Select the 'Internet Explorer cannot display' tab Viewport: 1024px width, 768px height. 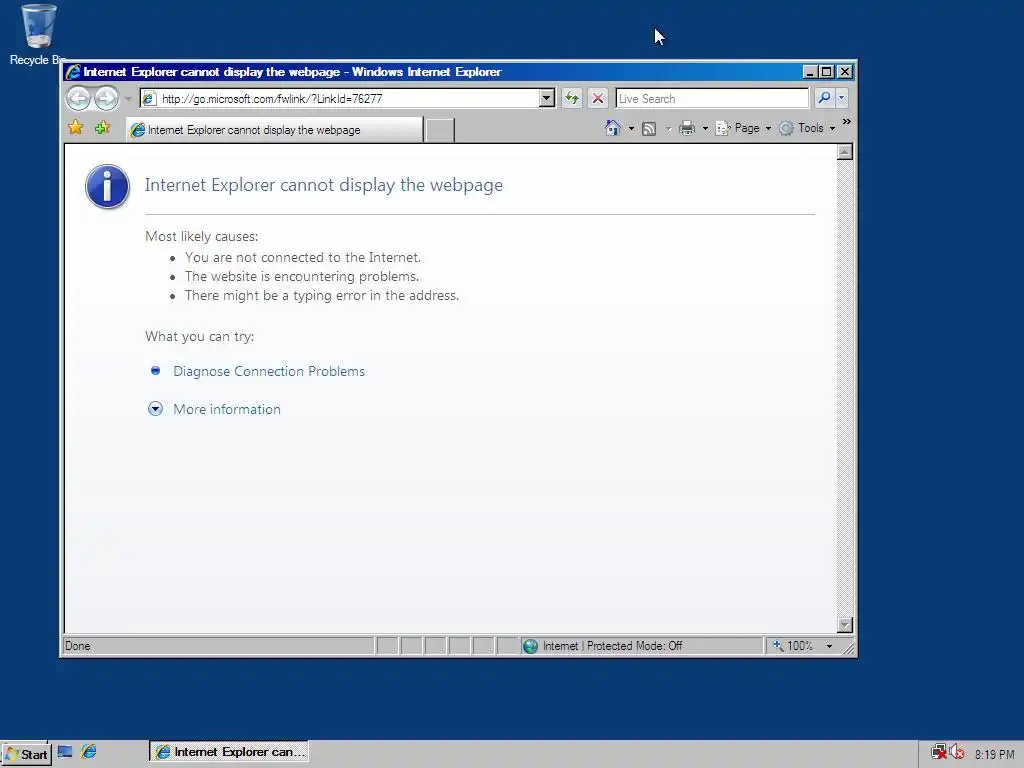point(274,130)
